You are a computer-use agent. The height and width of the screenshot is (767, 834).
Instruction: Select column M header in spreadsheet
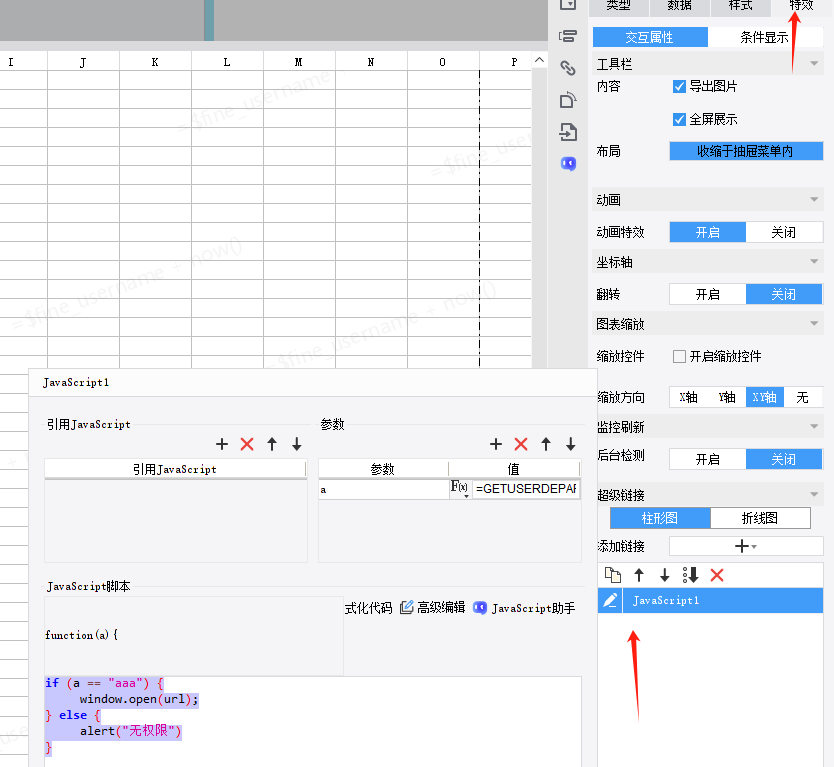299,62
